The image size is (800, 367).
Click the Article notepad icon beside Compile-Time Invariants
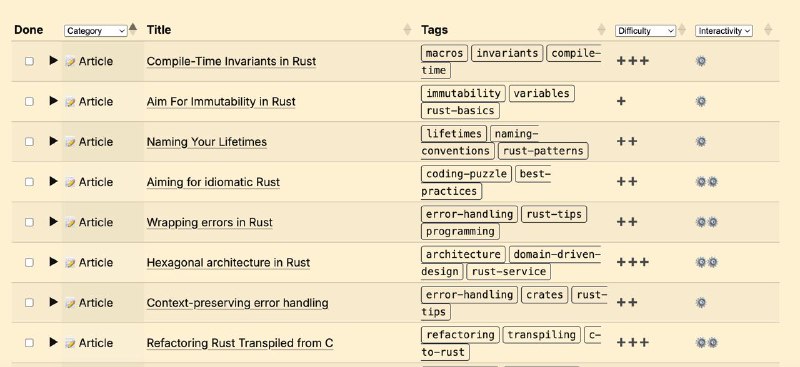pos(70,62)
